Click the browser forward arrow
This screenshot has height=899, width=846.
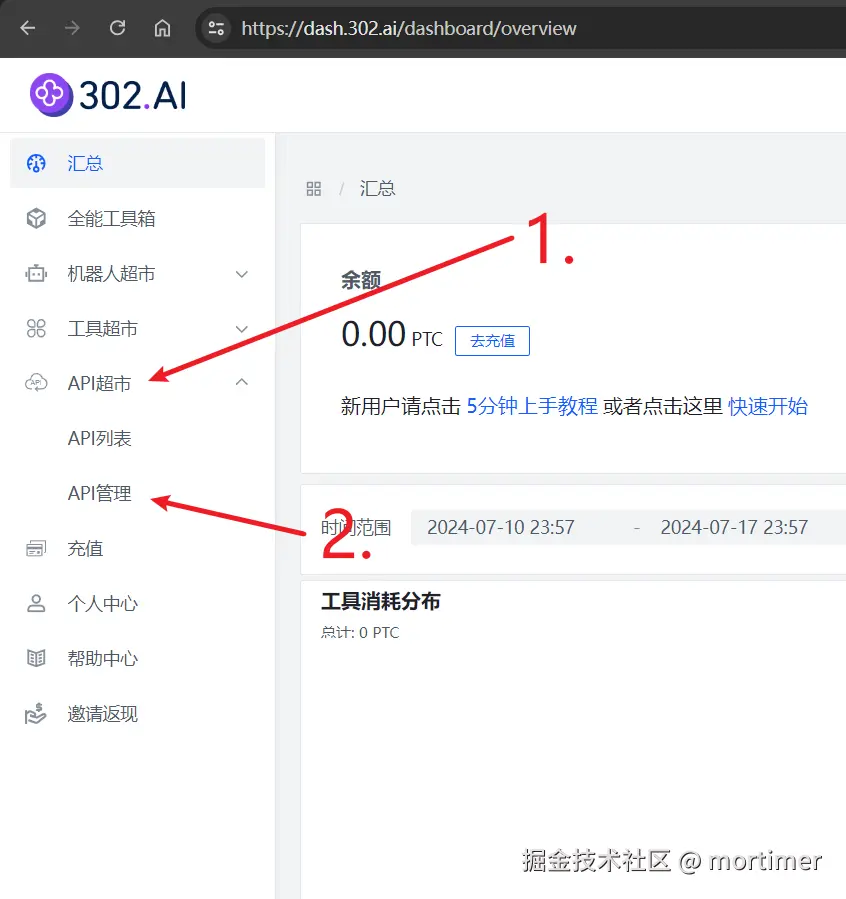click(72, 28)
